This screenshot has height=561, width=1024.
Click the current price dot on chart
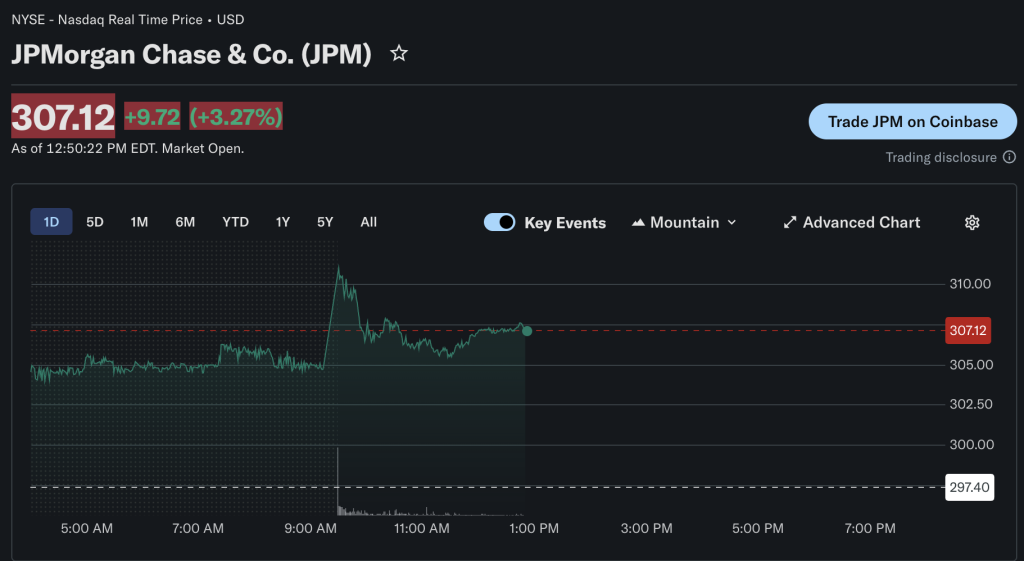point(527,331)
